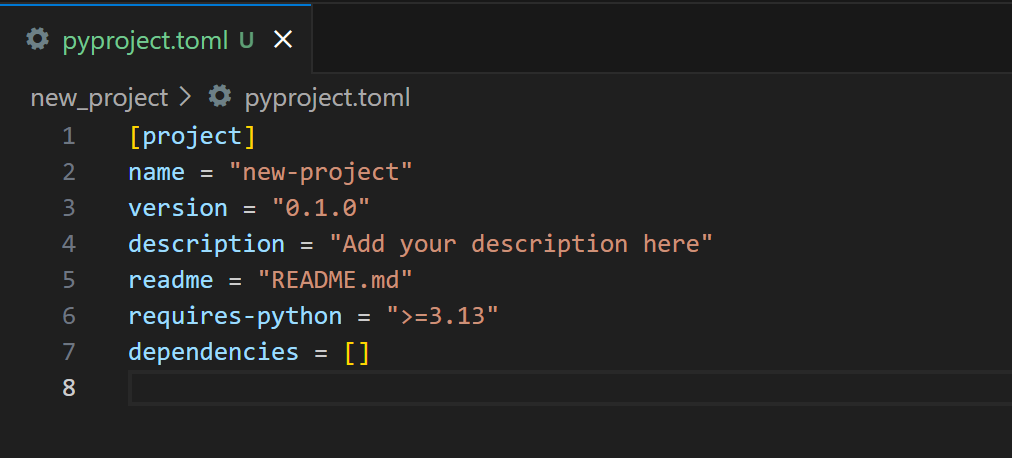
Task: Click the gear icon in the pyproject.toml tab
Action: coord(37,39)
